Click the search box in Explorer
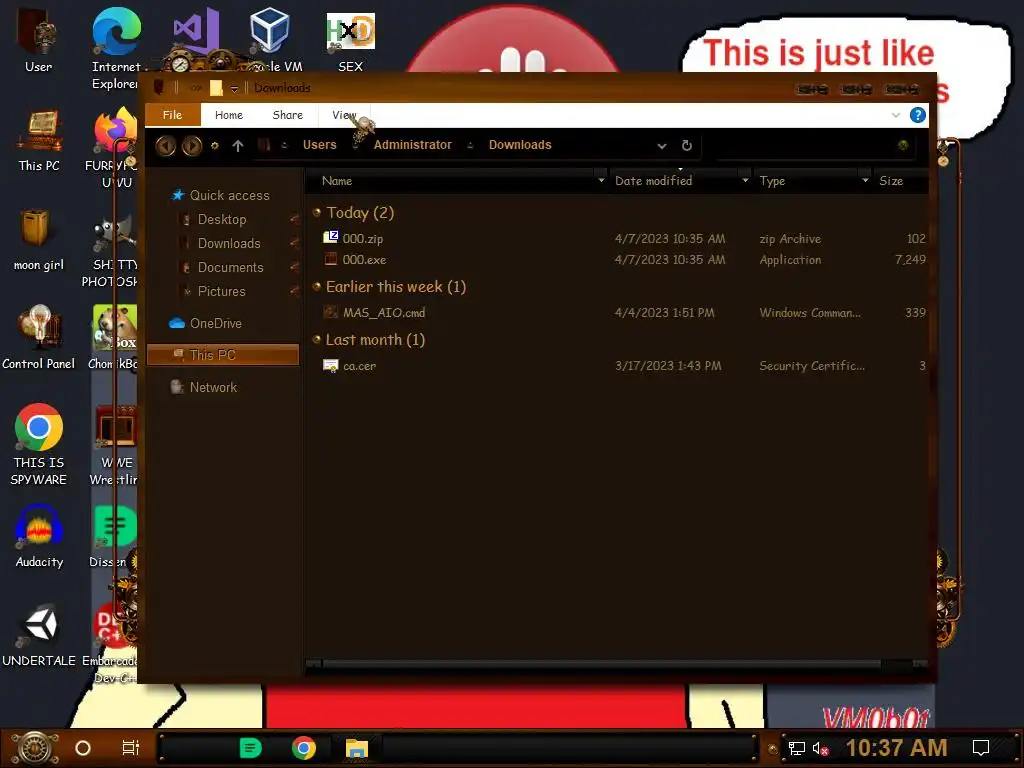 click(813, 146)
